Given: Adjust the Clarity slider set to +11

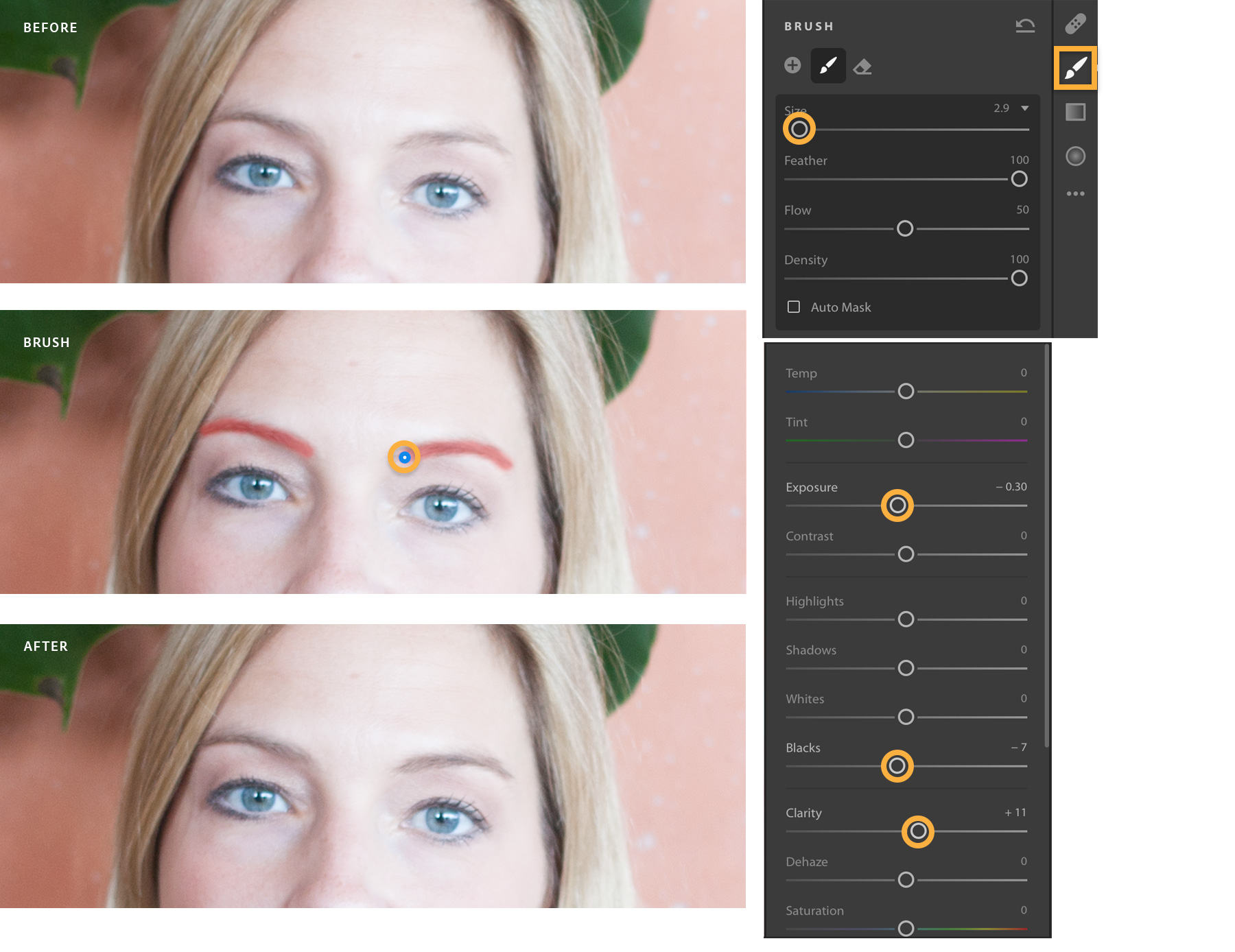Looking at the screenshot, I should [917, 831].
